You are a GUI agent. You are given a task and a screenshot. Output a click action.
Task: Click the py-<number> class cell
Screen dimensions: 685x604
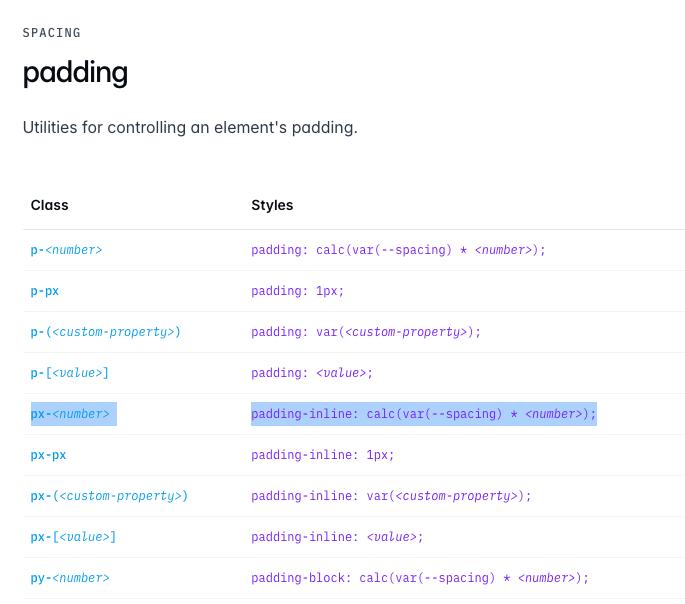(x=70, y=578)
